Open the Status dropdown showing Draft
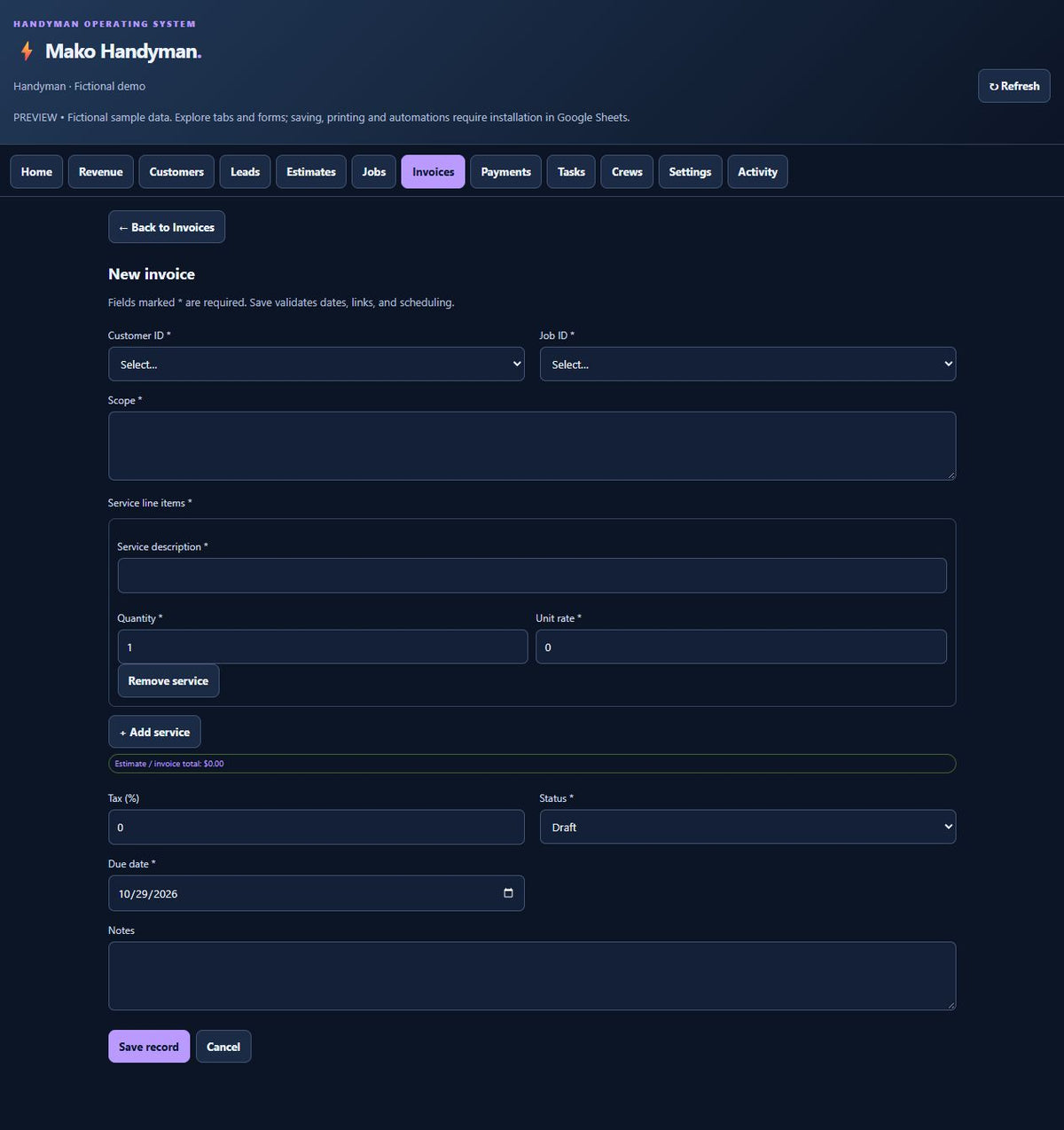The image size is (1064, 1130). click(x=747, y=827)
